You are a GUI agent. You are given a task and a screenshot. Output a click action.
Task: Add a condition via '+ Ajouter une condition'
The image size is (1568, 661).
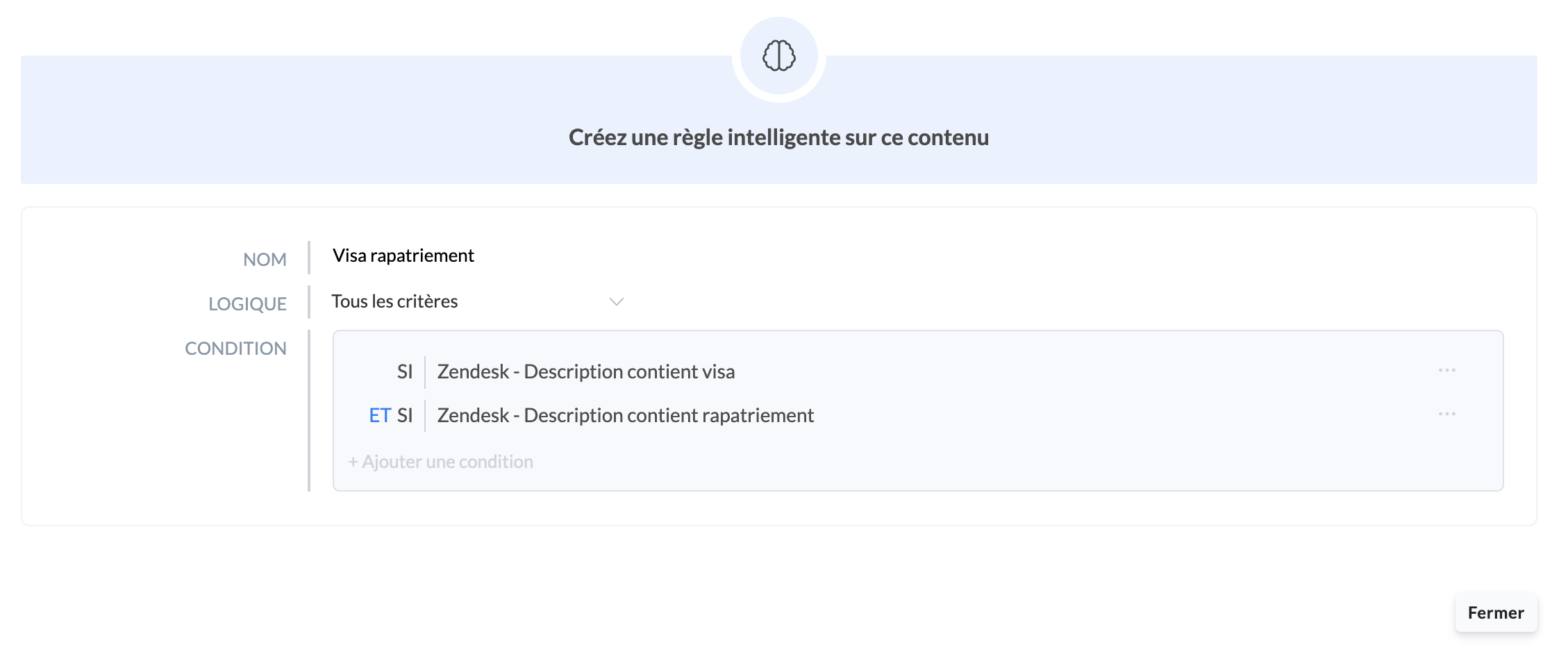[441, 462]
